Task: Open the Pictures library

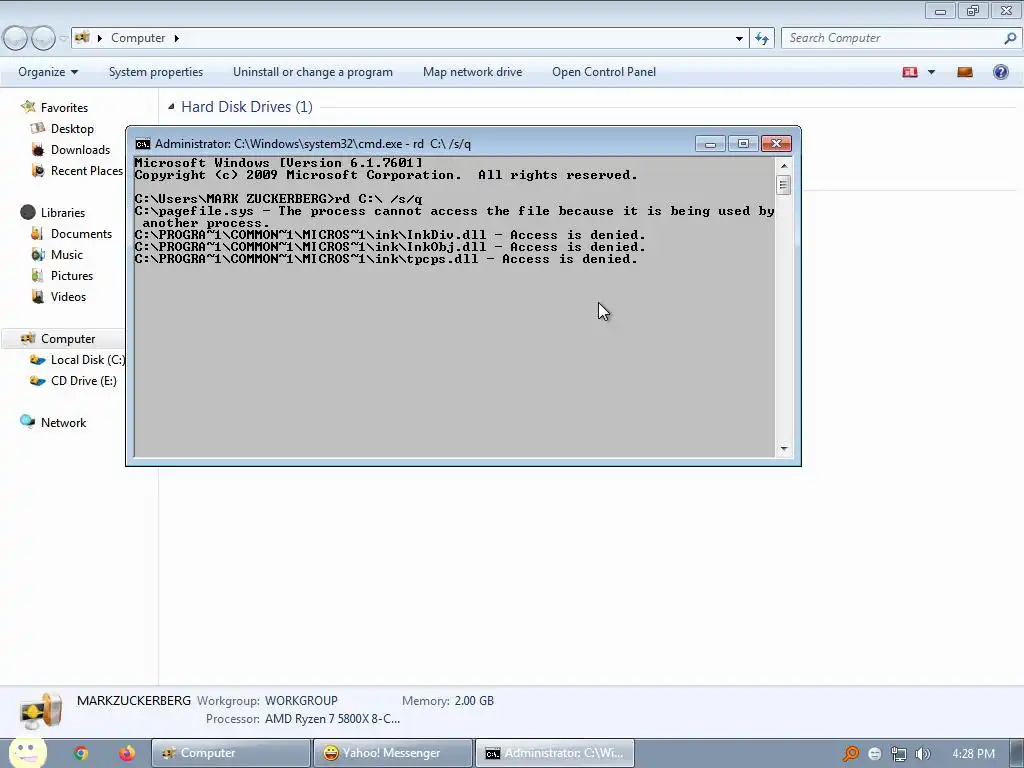Action: point(72,276)
